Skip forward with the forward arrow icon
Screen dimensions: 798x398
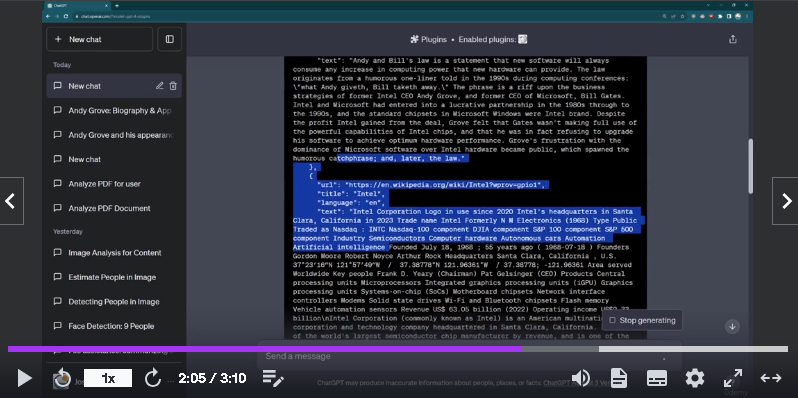pos(152,378)
